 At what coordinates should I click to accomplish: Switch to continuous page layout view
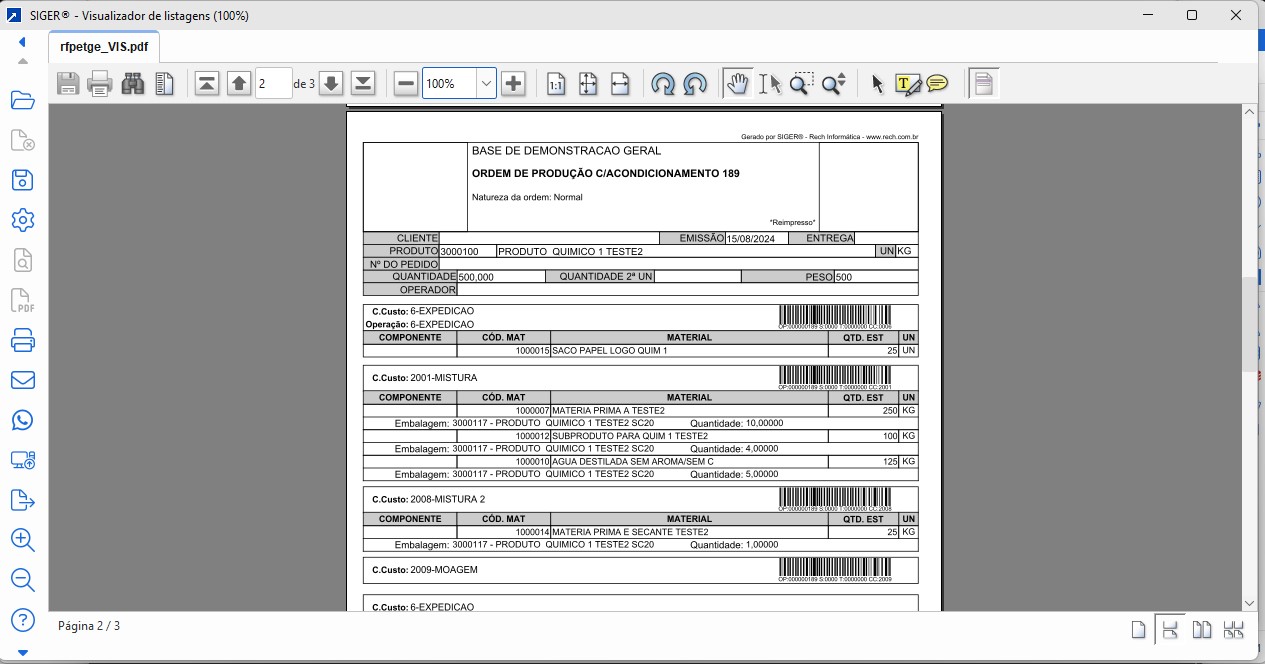tap(1168, 629)
